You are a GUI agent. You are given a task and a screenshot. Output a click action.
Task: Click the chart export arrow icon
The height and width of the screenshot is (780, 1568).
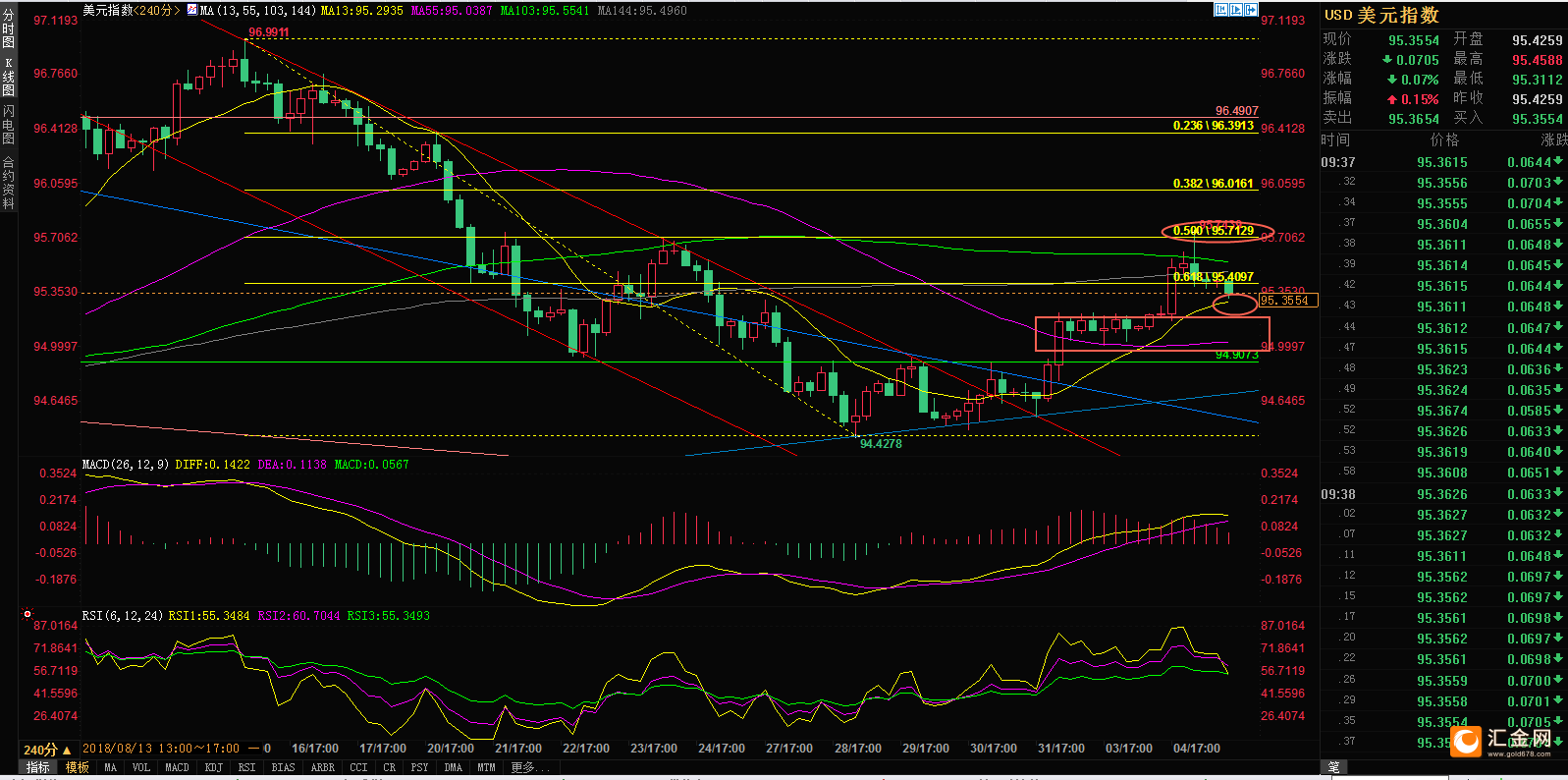point(1251,10)
